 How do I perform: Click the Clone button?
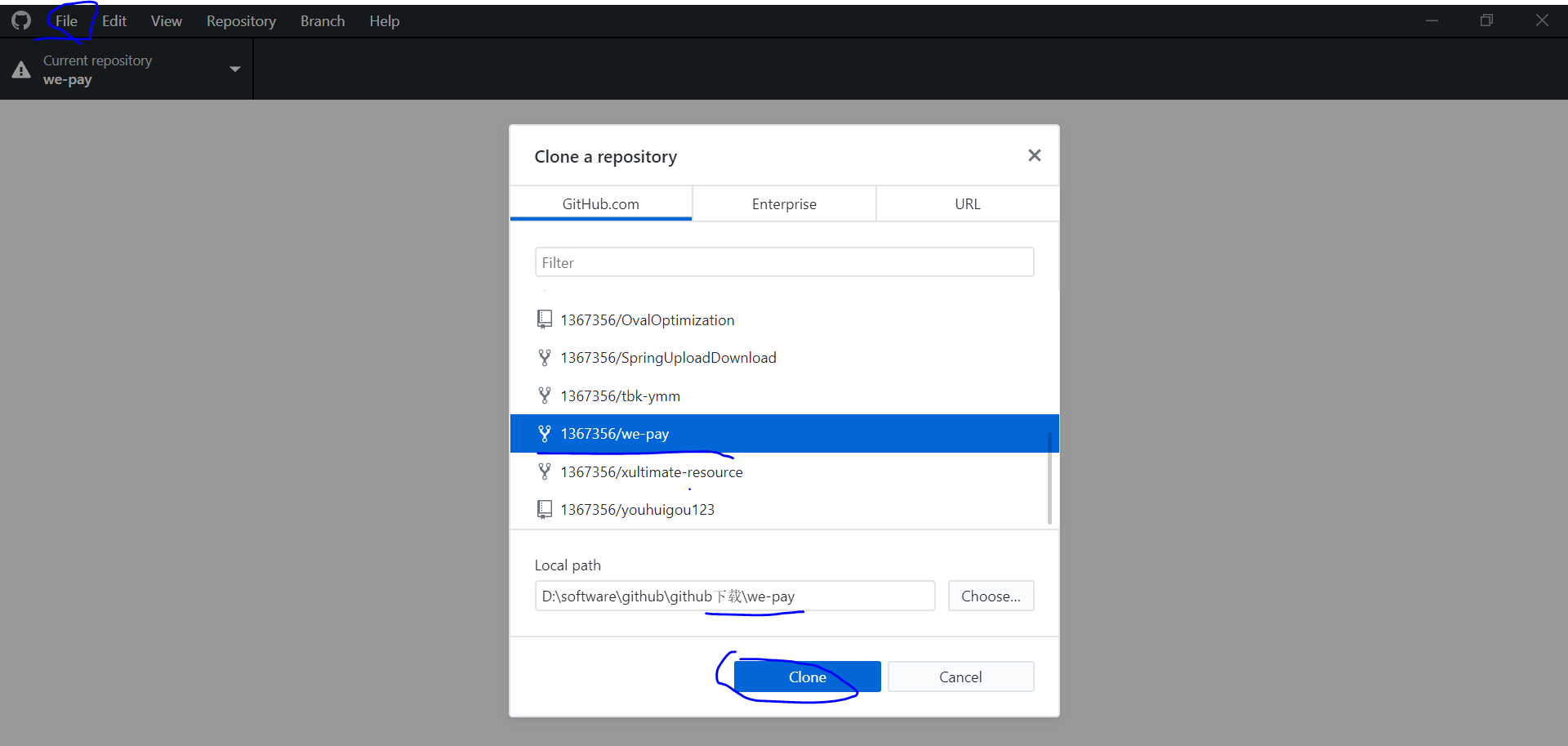click(x=807, y=677)
